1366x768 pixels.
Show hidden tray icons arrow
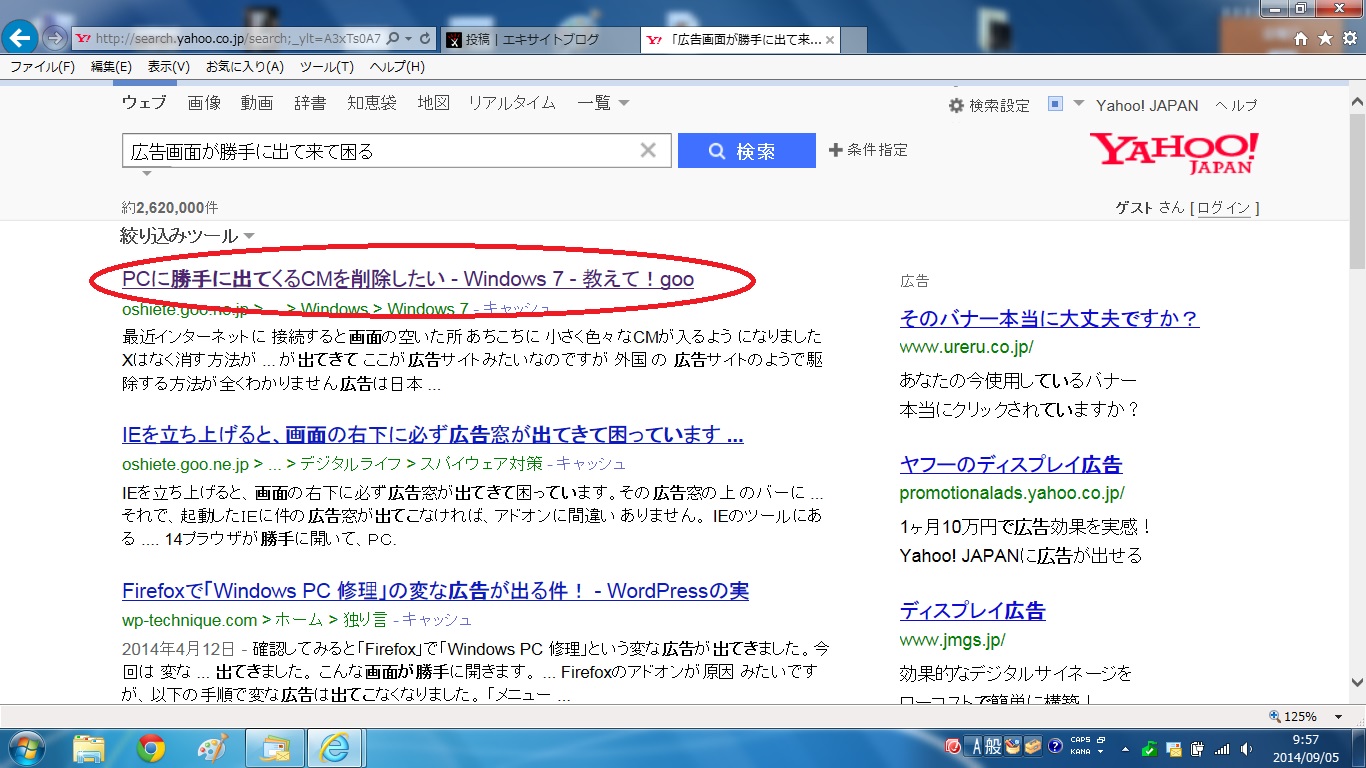(1127, 748)
